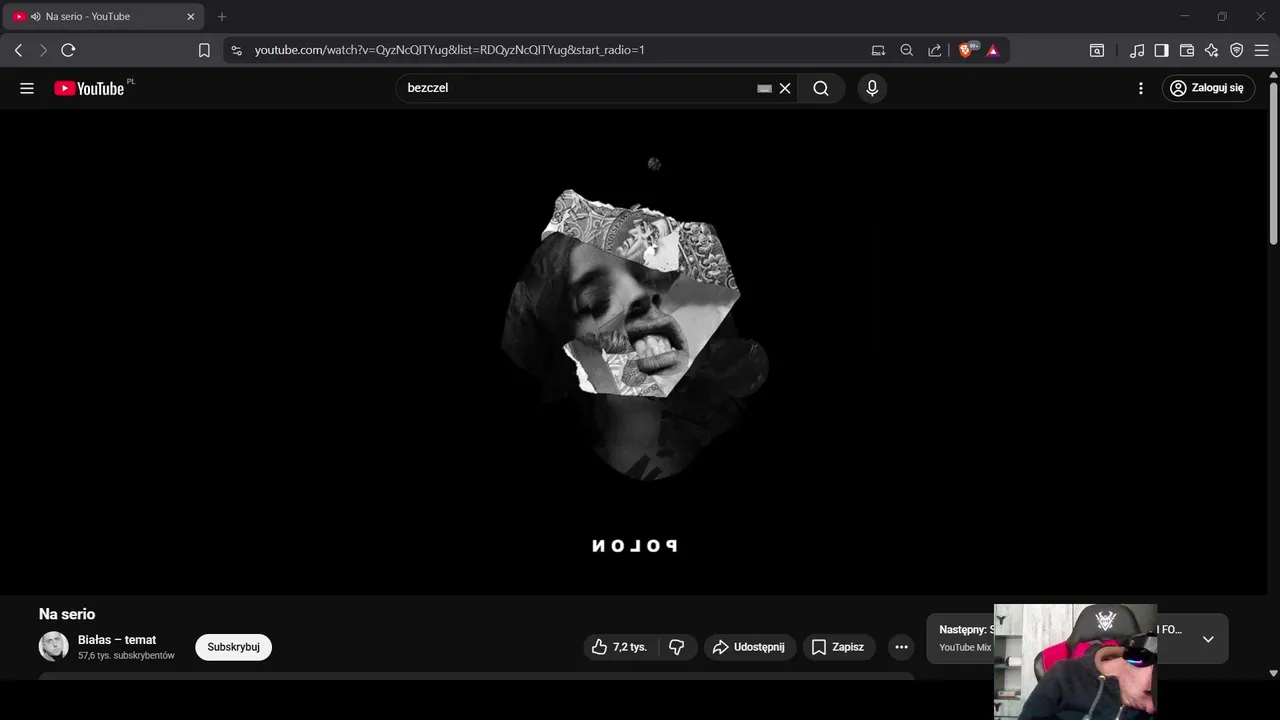The image size is (1280, 720).
Task: Open the tab search toolbar button
Action: [1097, 50]
